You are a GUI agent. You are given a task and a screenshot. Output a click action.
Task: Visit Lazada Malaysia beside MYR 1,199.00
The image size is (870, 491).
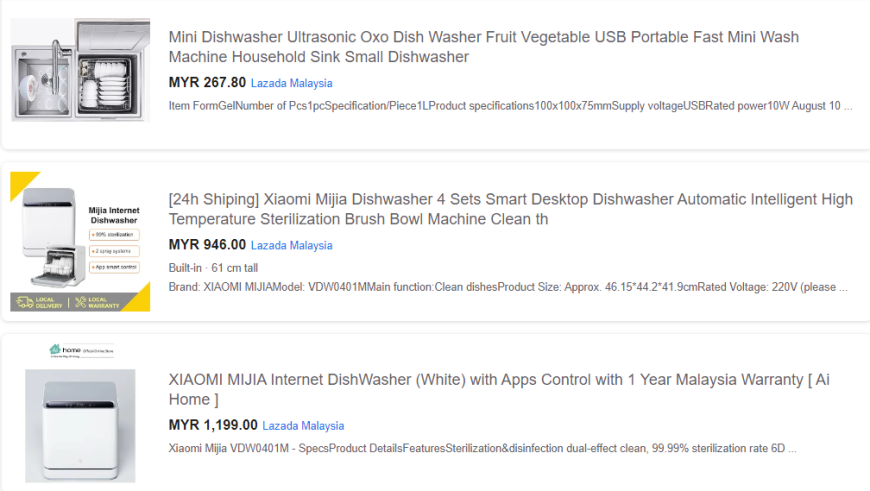point(303,426)
